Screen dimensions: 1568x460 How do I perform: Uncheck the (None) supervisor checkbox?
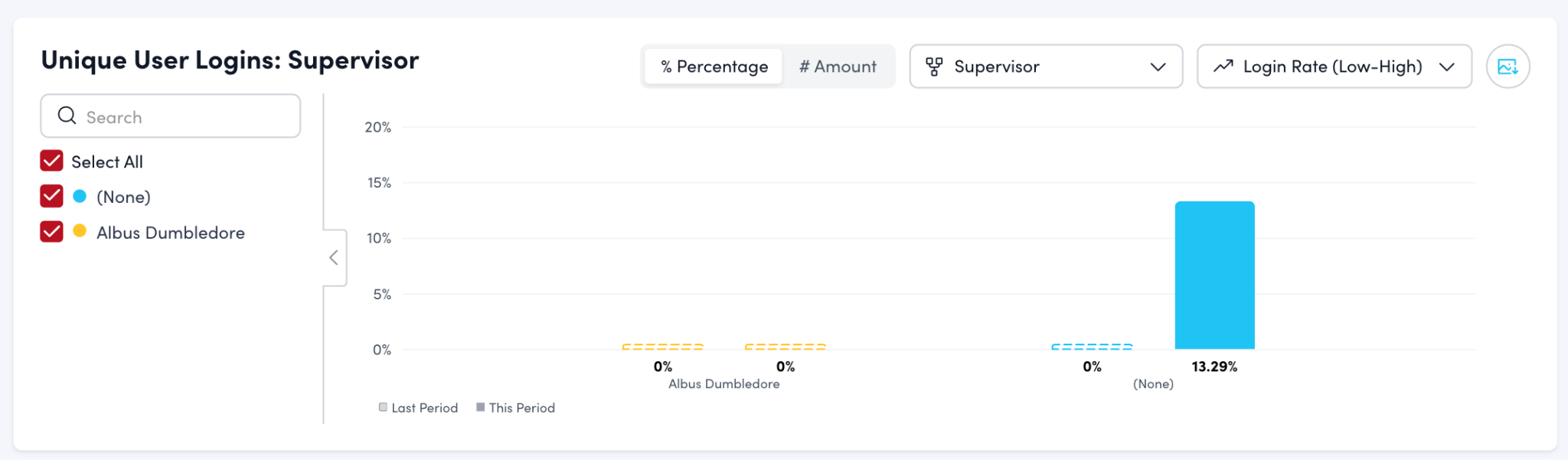pyautogui.click(x=51, y=196)
